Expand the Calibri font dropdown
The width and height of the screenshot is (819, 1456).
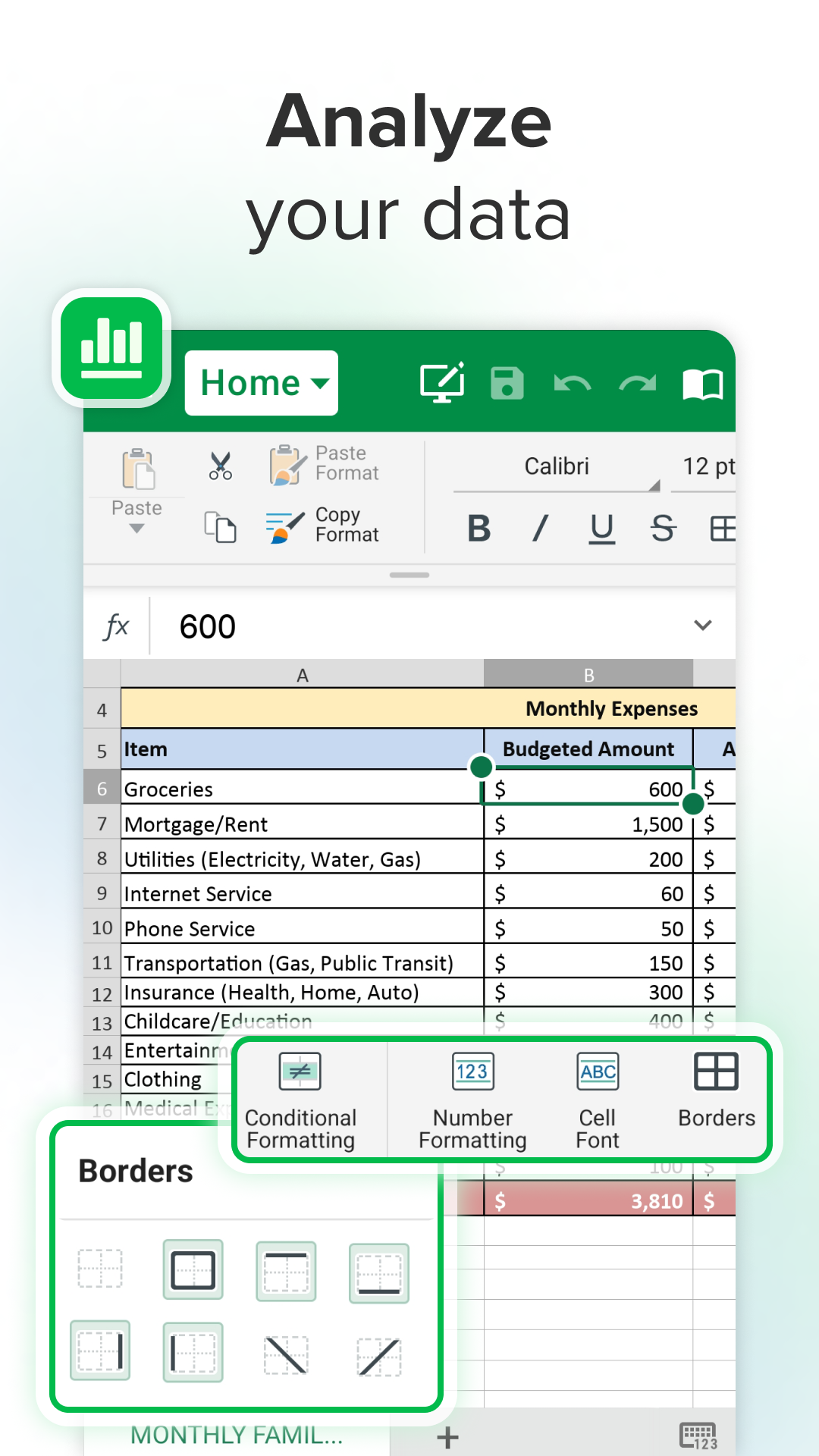(557, 467)
